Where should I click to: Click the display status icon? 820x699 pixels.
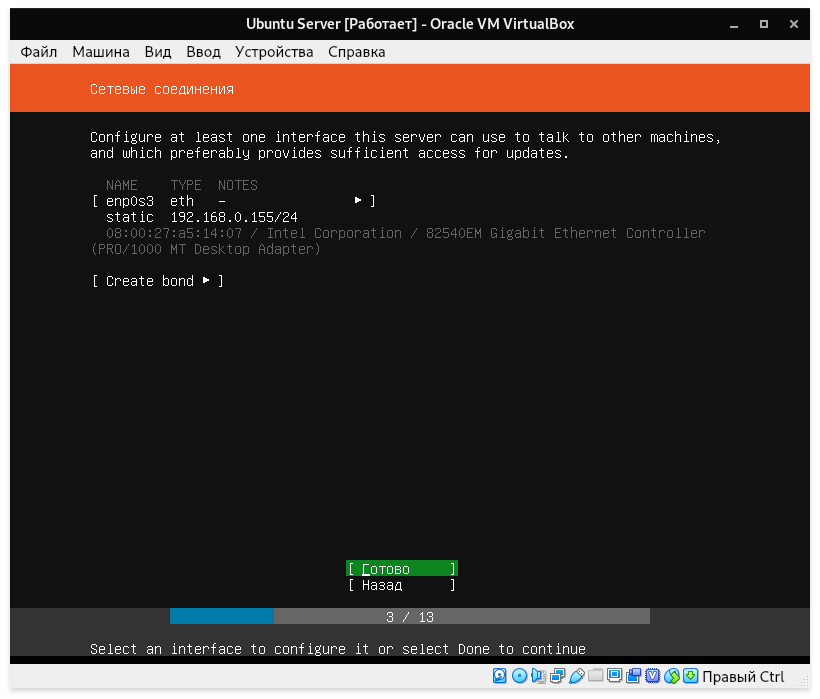614,676
